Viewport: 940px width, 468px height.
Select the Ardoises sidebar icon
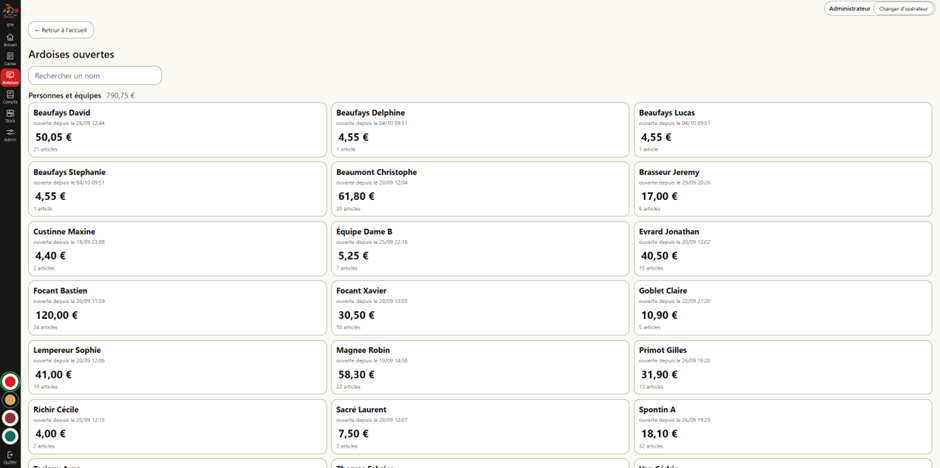click(x=10, y=78)
